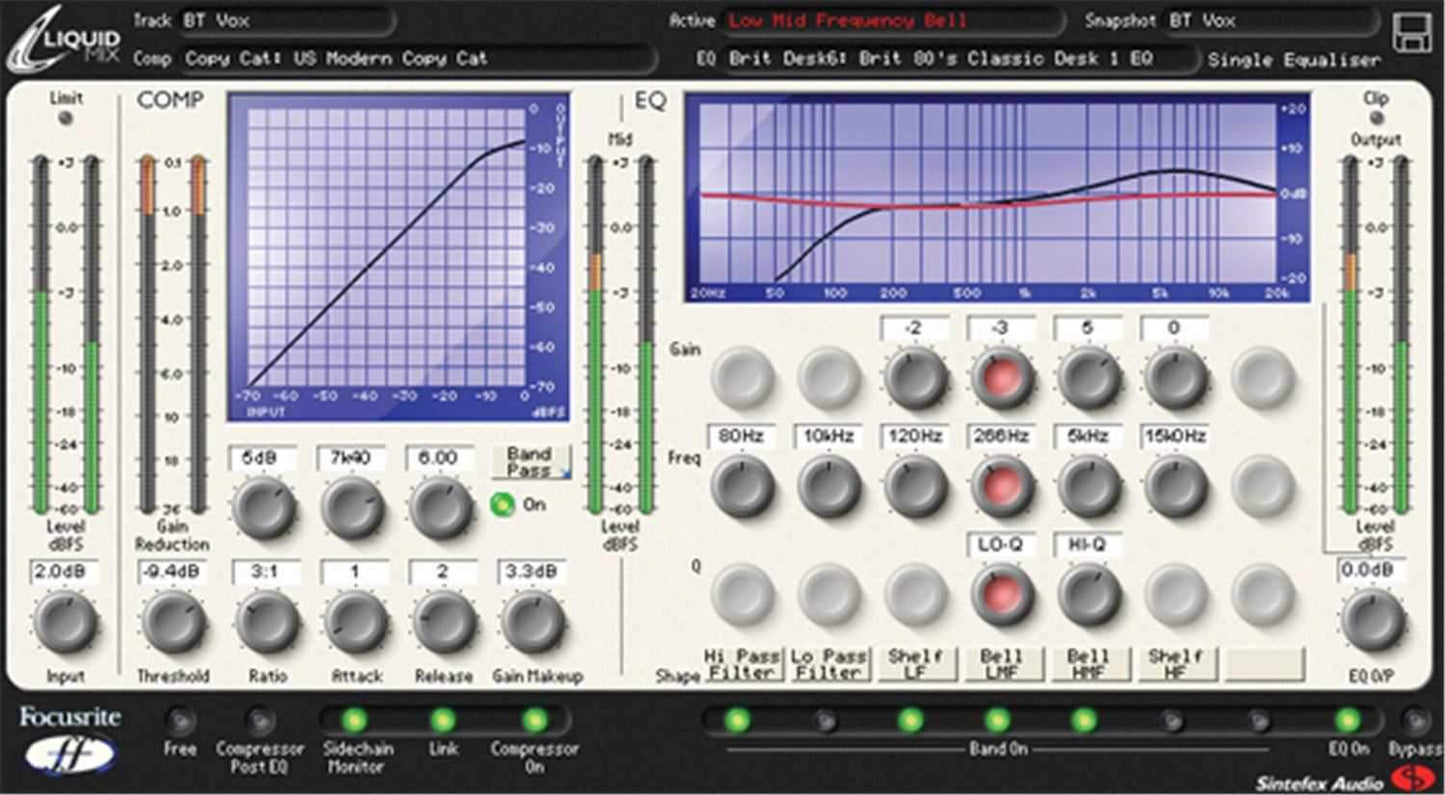
Task: Enable the Sidechain Monitor
Action: coord(352,718)
